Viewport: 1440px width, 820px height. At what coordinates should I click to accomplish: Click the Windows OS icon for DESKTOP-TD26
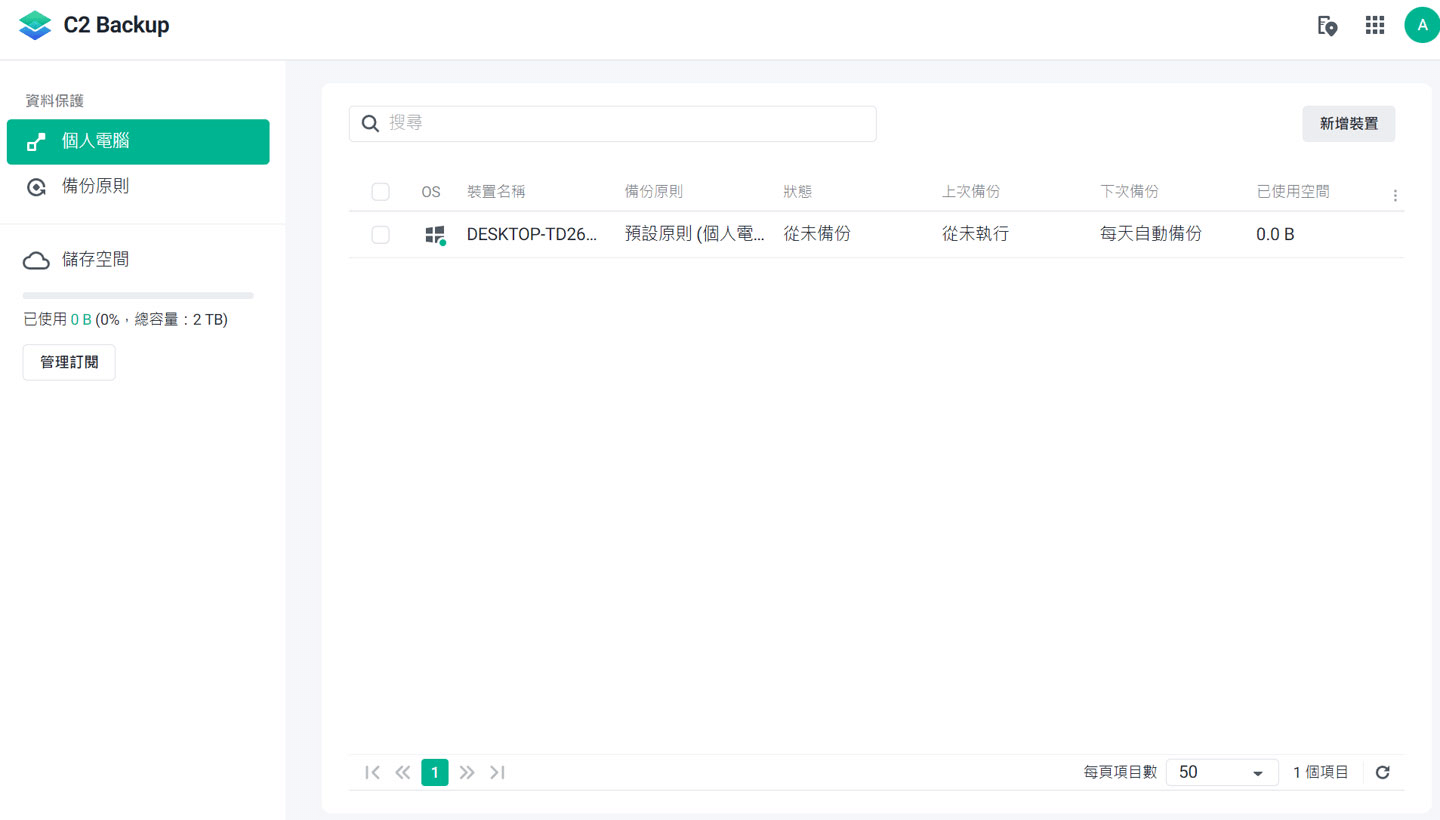click(435, 235)
